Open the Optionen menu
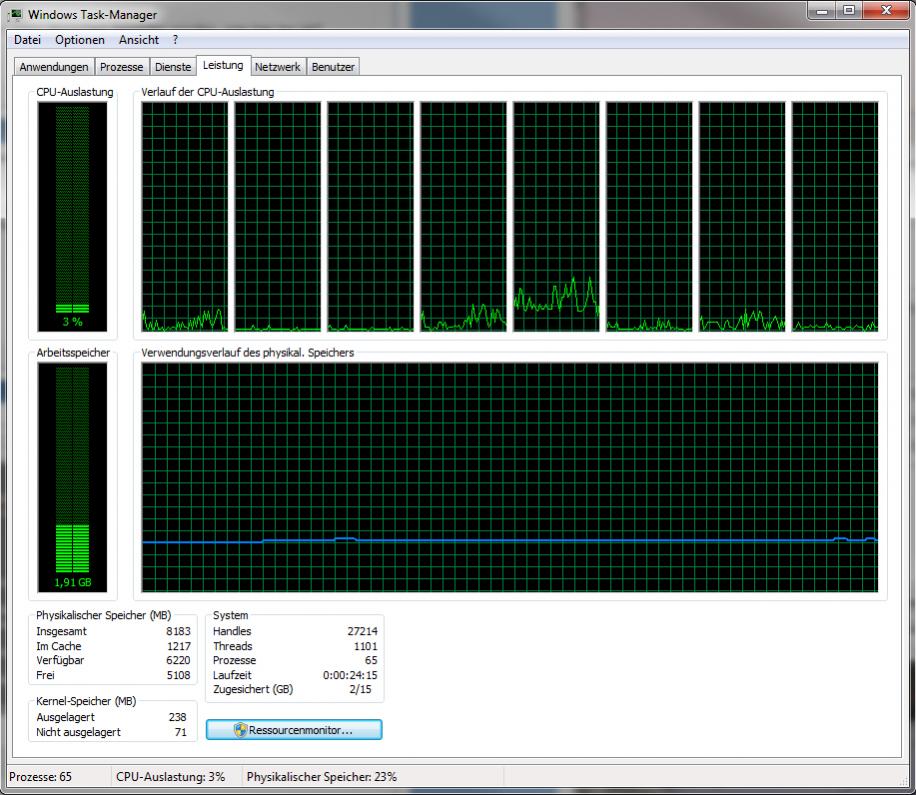This screenshot has width=916, height=795. [x=80, y=40]
